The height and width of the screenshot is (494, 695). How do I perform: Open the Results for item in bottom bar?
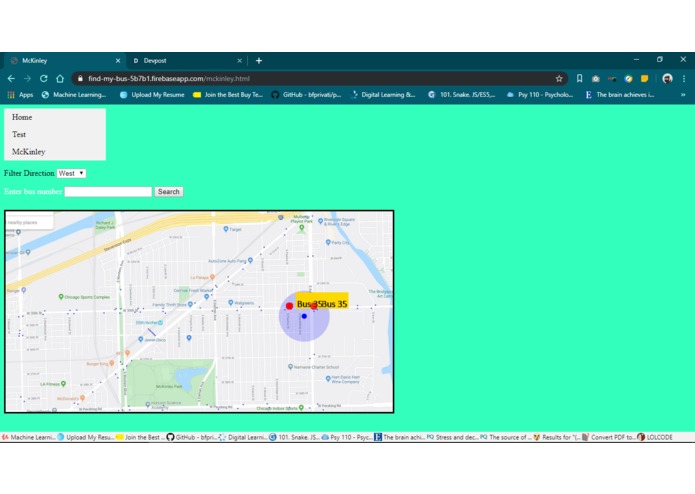pyautogui.click(x=557, y=437)
